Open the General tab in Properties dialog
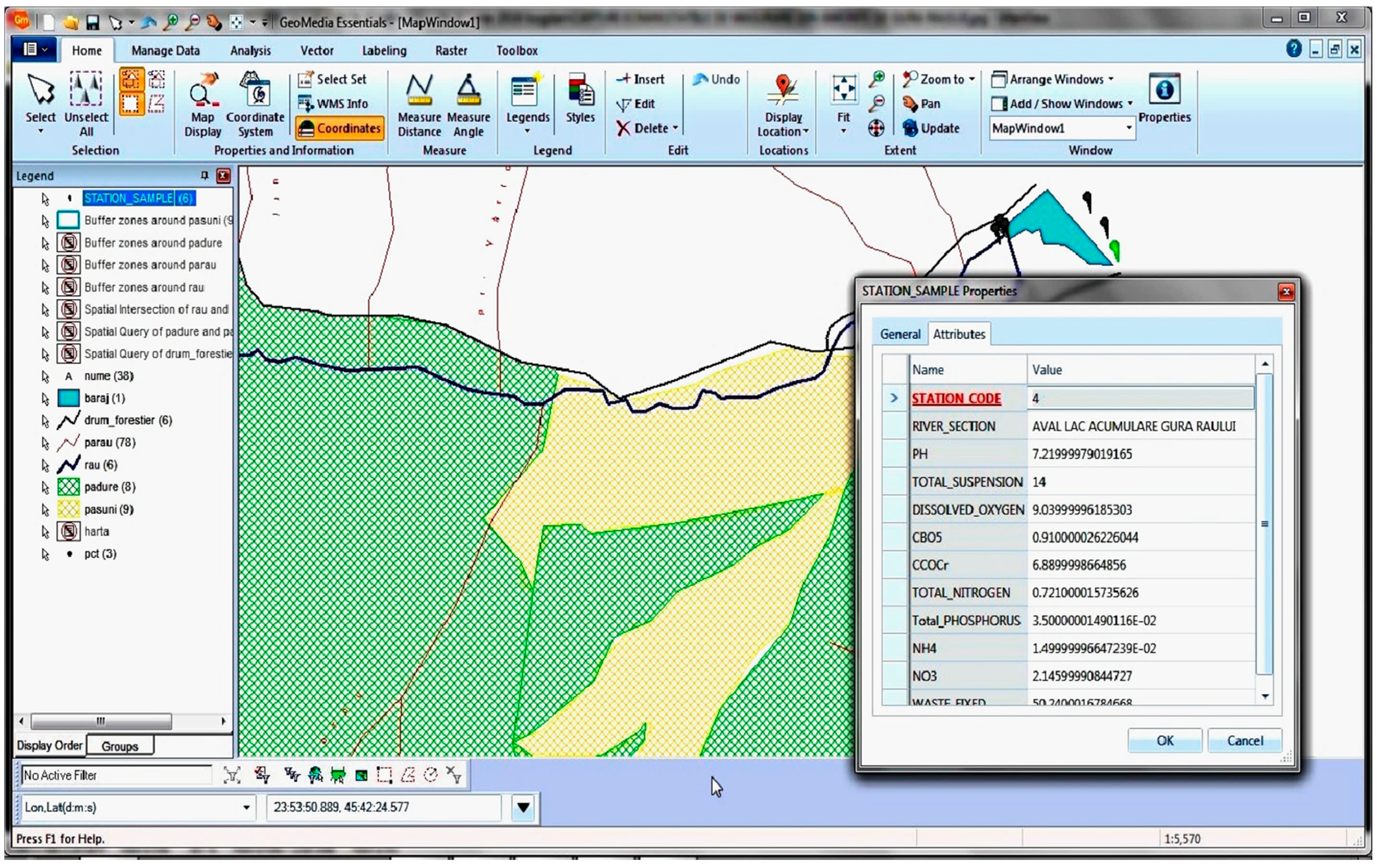 pos(900,334)
